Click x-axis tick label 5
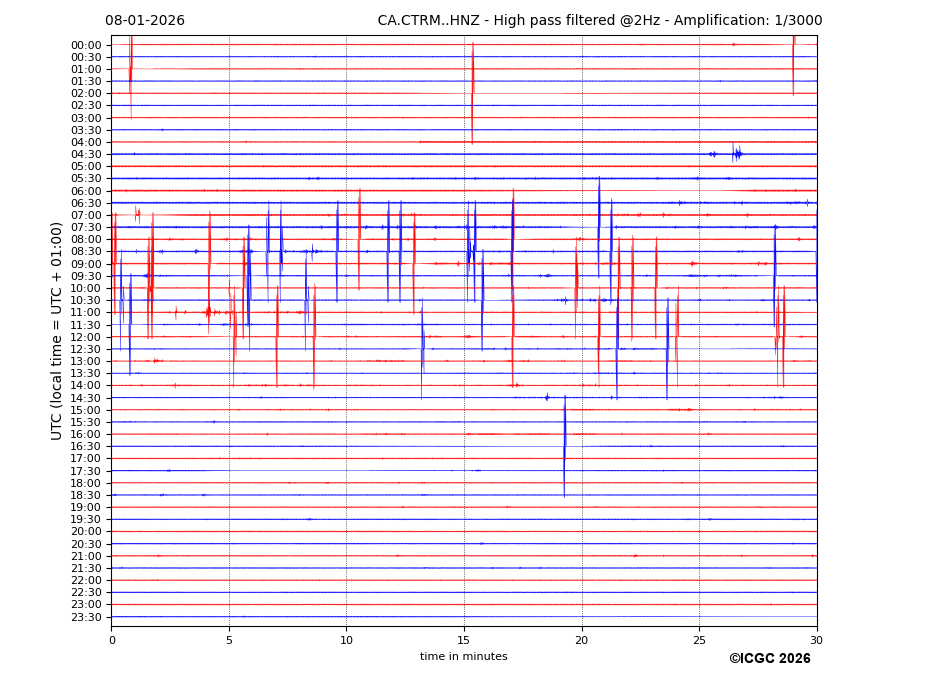 [x=229, y=640]
